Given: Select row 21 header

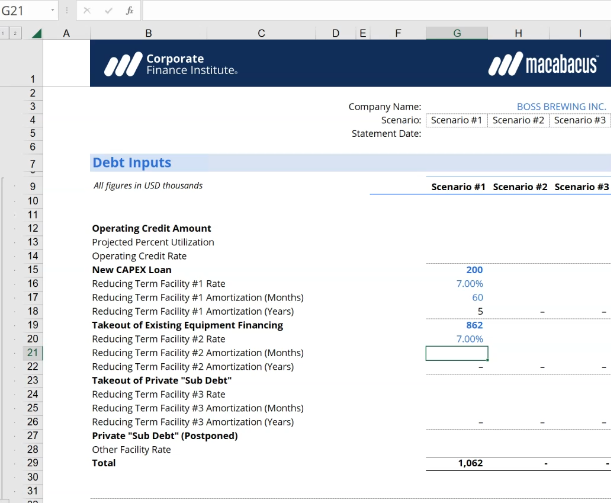Looking at the screenshot, I should click(32, 353).
